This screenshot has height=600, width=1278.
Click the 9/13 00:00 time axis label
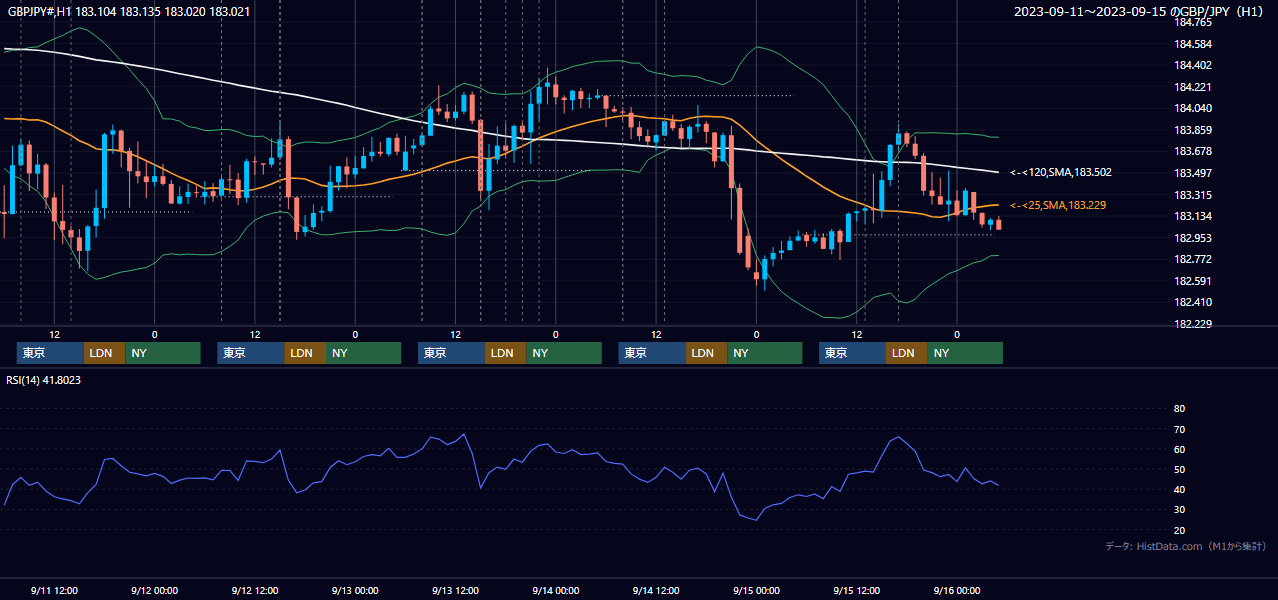tap(355, 590)
